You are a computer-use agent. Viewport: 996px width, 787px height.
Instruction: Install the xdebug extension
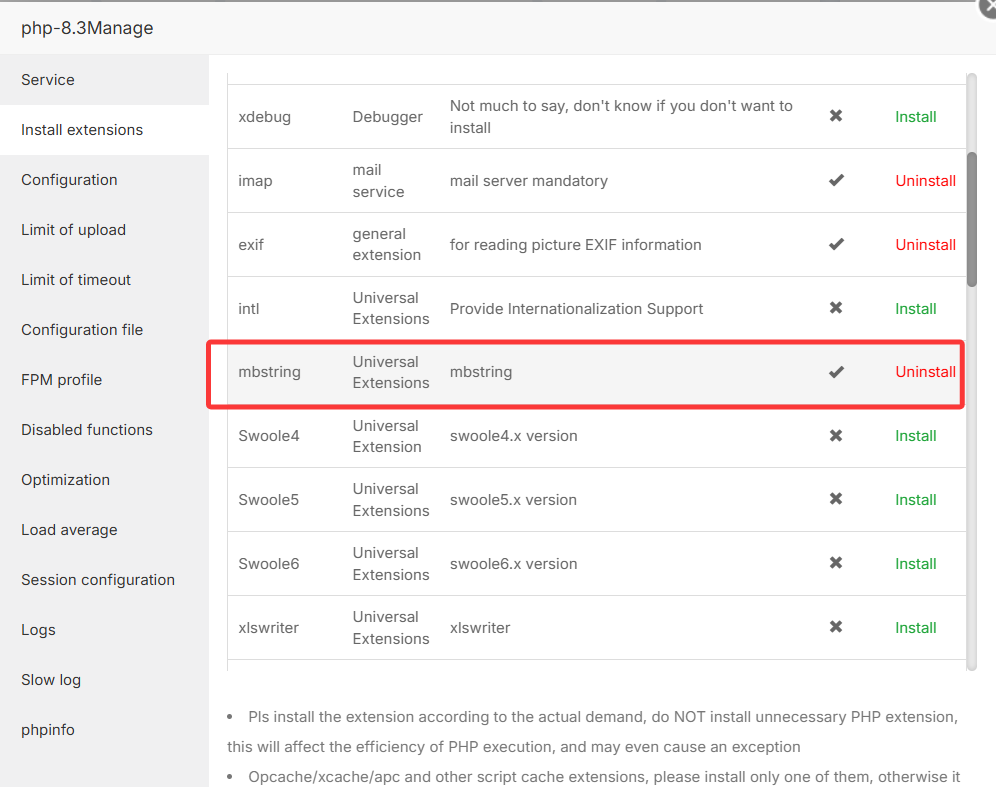point(915,117)
